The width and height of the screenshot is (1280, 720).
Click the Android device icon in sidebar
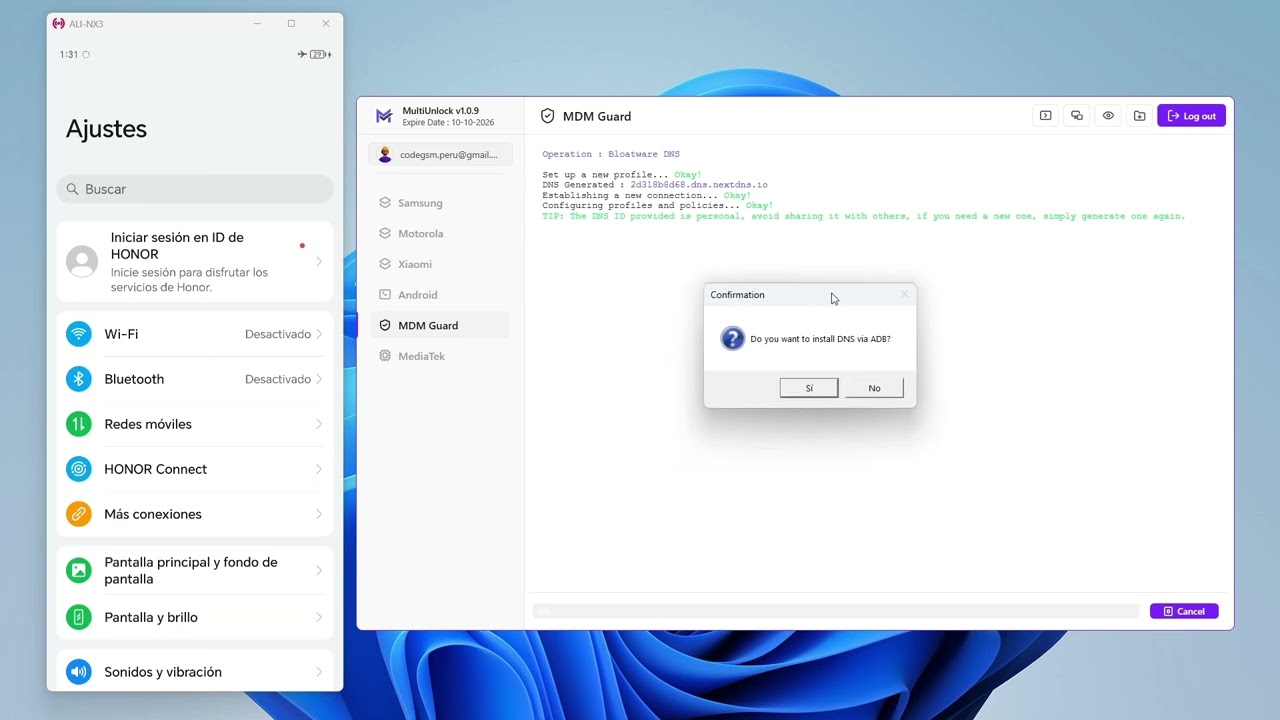pos(385,295)
